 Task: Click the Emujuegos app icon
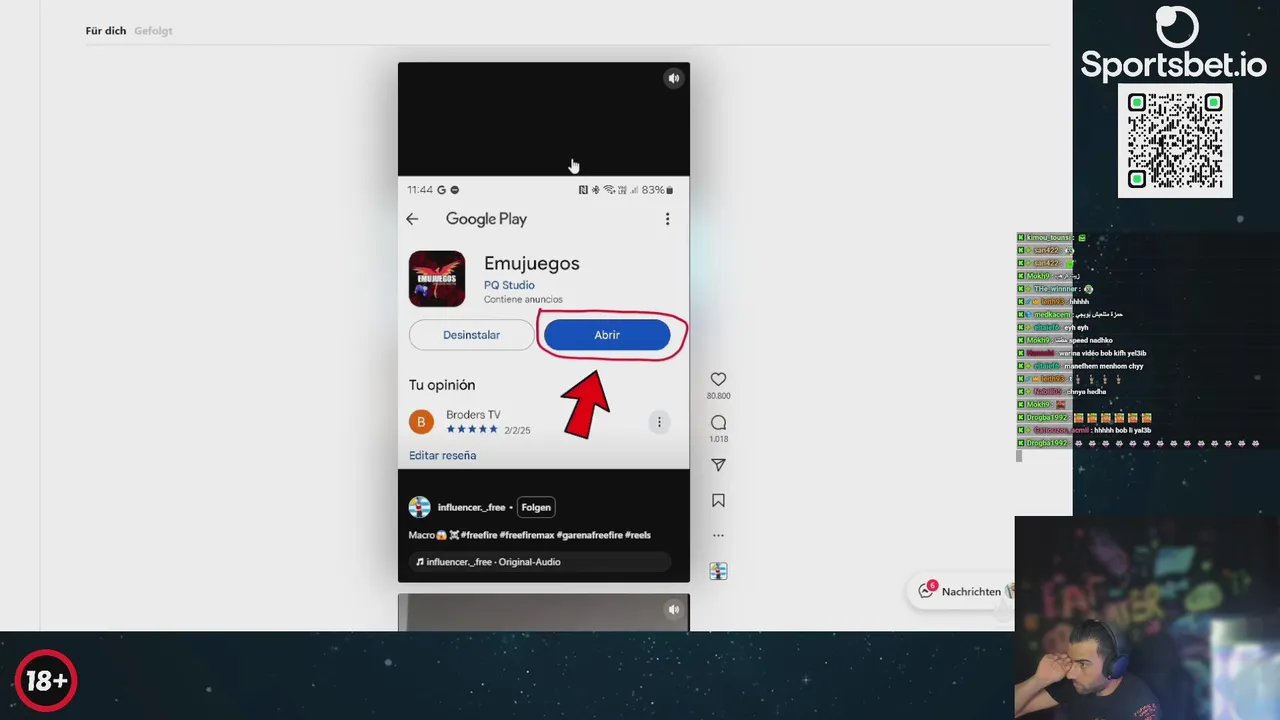[437, 278]
